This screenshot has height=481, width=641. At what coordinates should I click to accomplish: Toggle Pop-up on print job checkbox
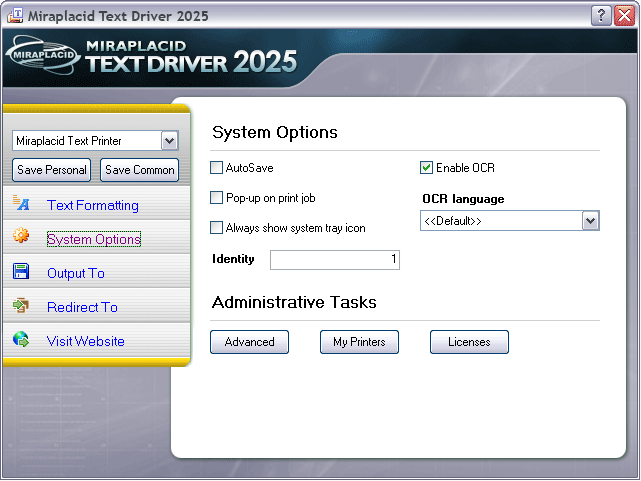(x=216, y=198)
